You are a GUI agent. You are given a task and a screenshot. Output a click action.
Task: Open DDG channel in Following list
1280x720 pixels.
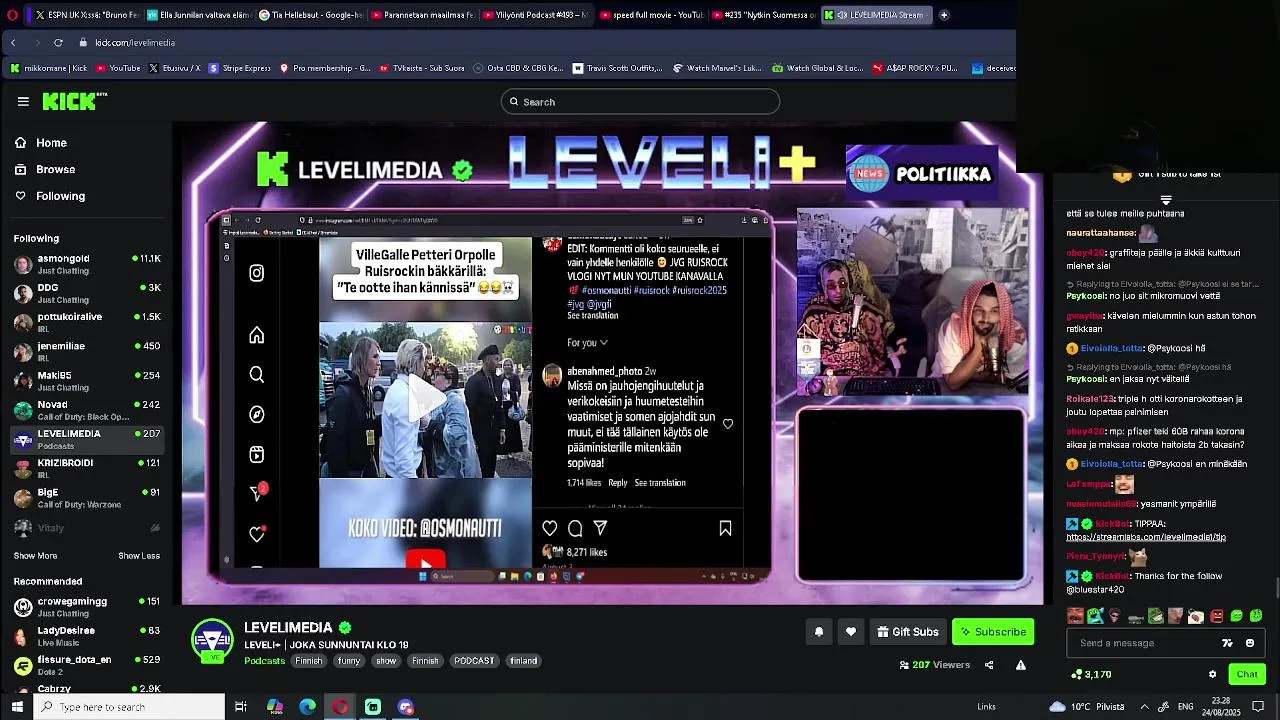pos(86,293)
